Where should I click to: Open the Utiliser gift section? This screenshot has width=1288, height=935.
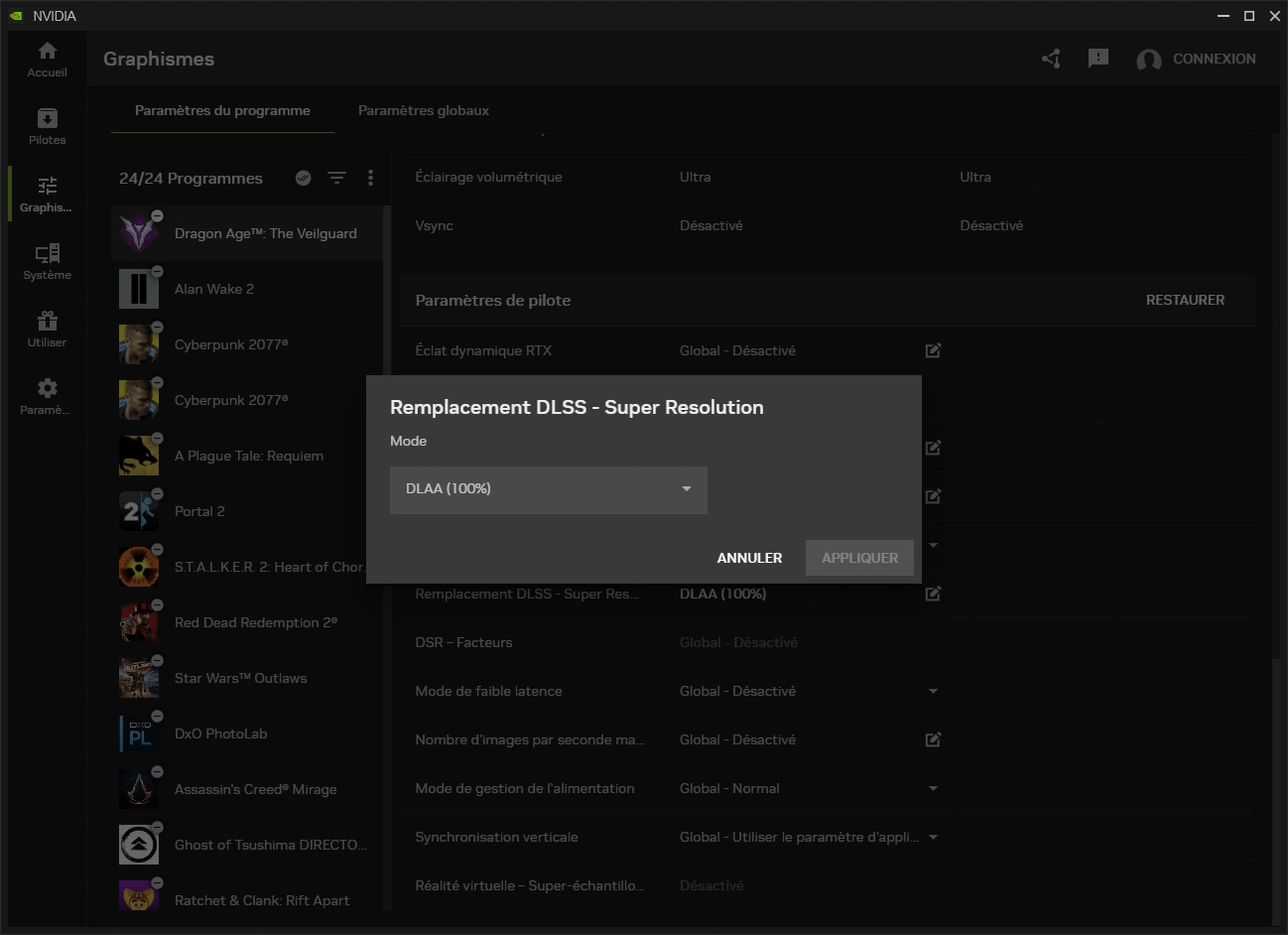point(47,329)
